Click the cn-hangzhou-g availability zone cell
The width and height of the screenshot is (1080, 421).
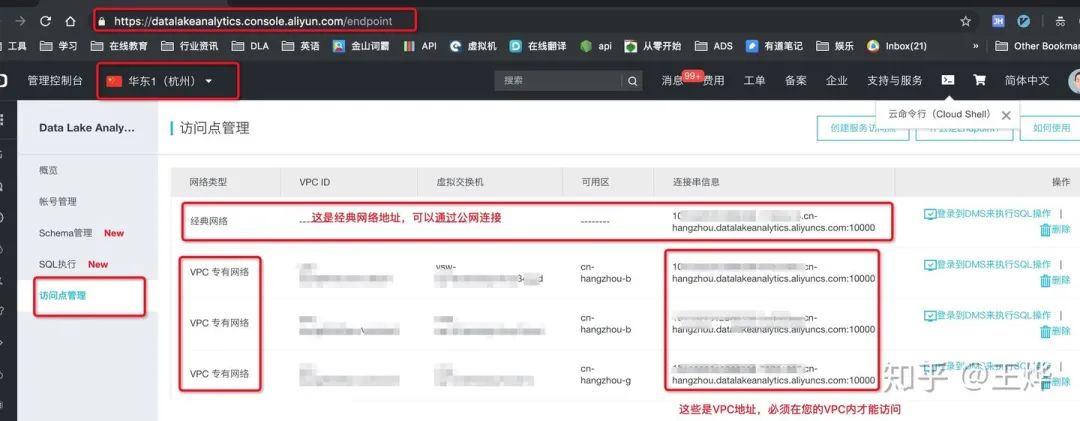606,373
